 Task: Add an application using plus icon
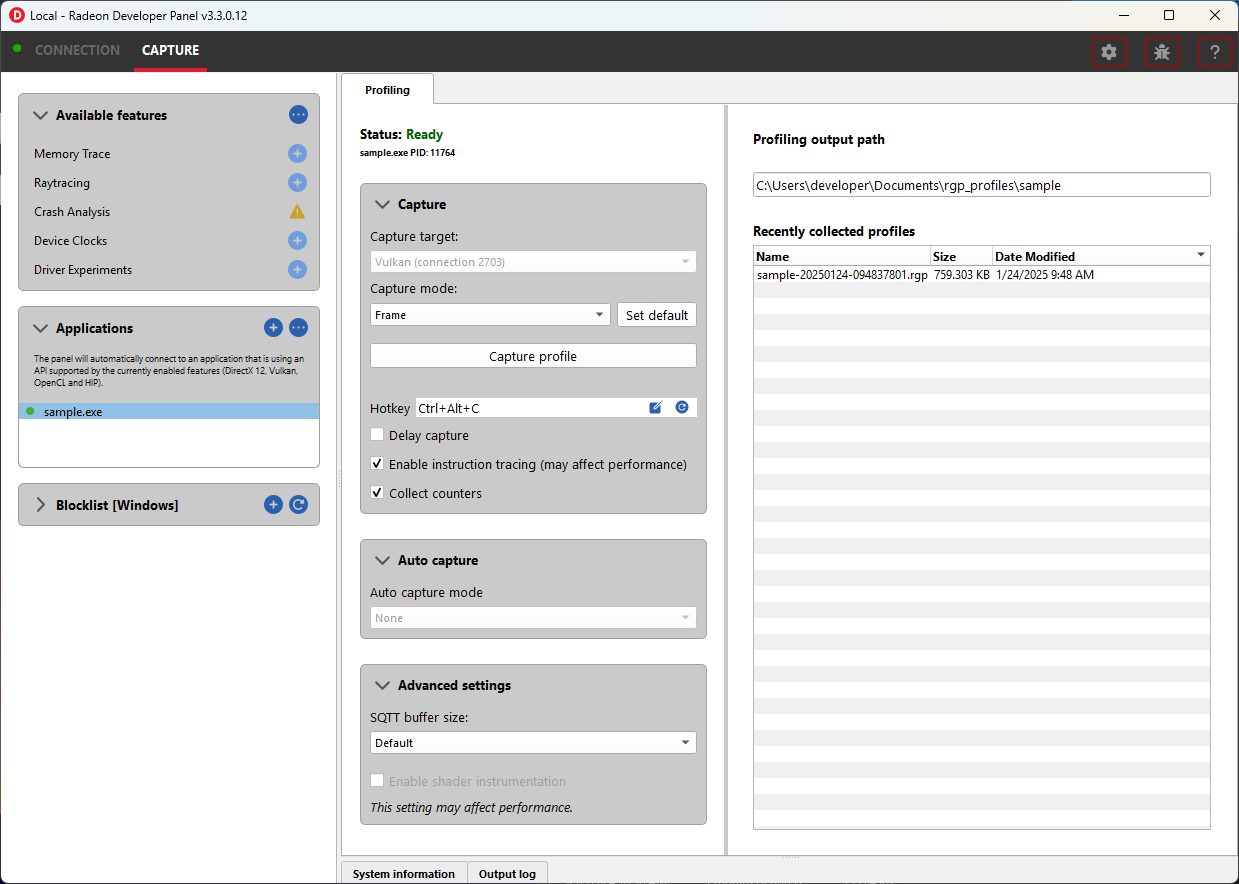pyautogui.click(x=273, y=328)
